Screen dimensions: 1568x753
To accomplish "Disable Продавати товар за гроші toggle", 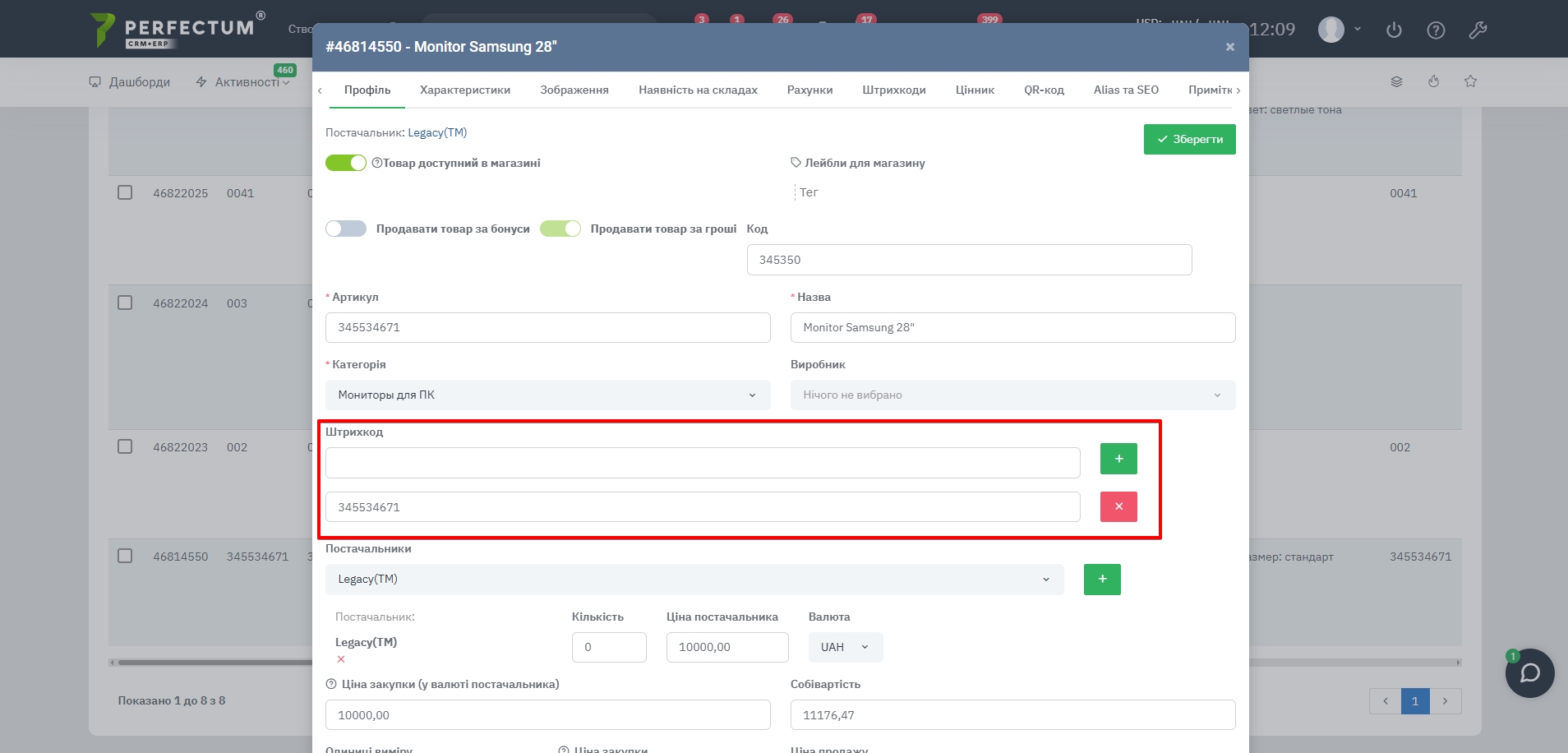I will point(560,229).
